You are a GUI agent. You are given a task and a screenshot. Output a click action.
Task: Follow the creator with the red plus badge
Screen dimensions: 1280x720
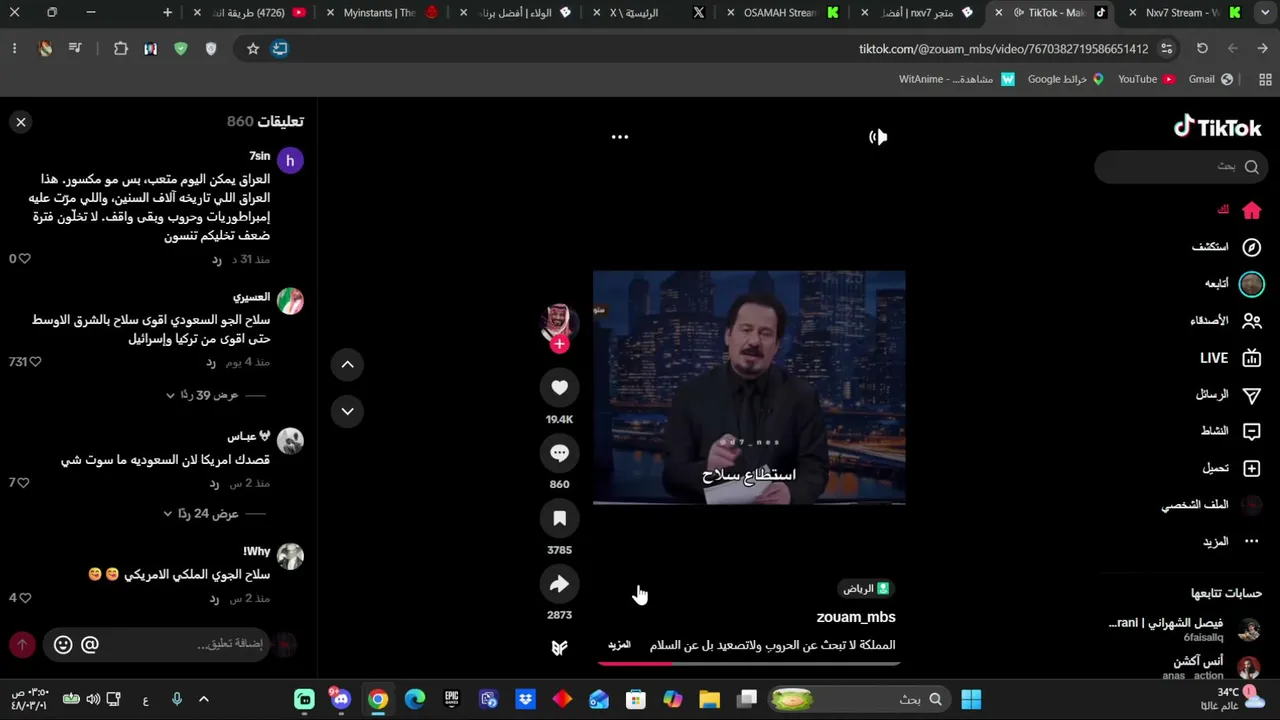tap(559, 344)
